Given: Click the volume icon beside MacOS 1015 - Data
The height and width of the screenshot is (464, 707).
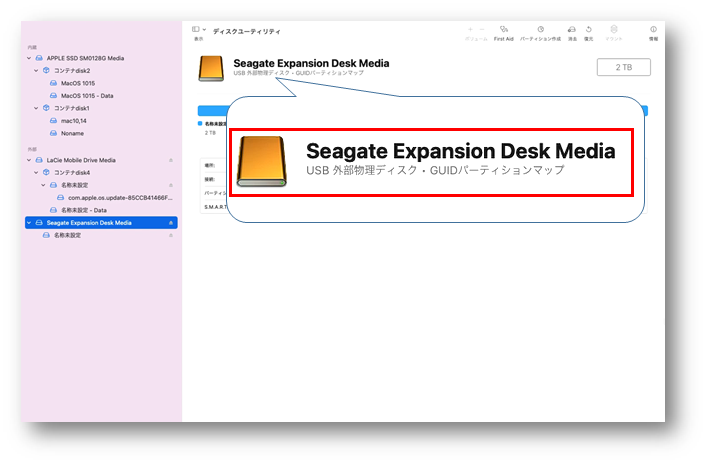Looking at the screenshot, I should [x=54, y=96].
